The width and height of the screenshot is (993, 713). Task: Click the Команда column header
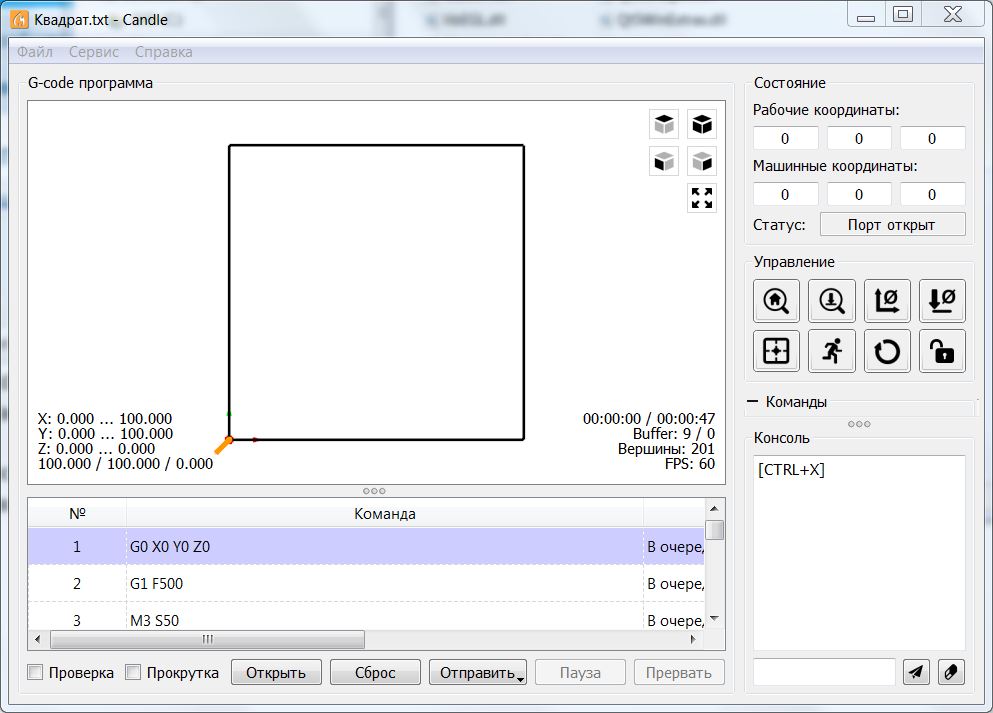pos(385,514)
